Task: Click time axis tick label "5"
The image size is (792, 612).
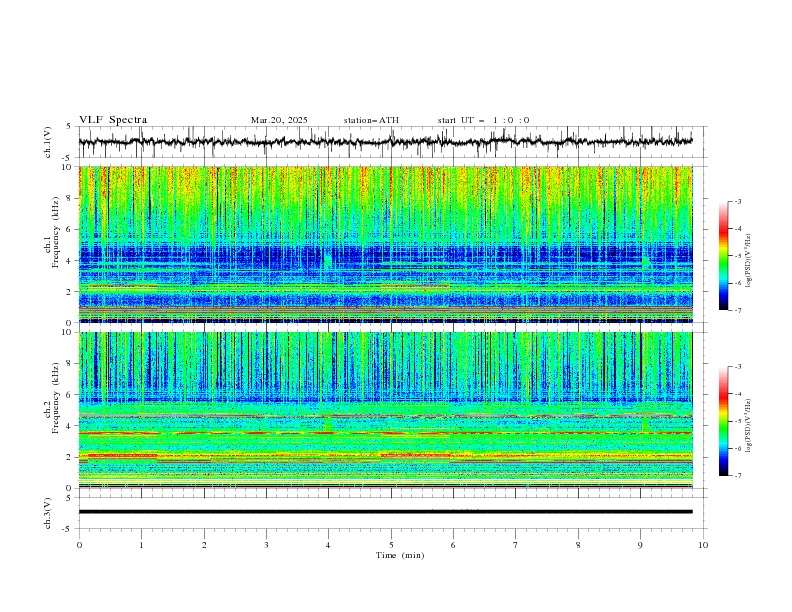Action: (x=391, y=545)
